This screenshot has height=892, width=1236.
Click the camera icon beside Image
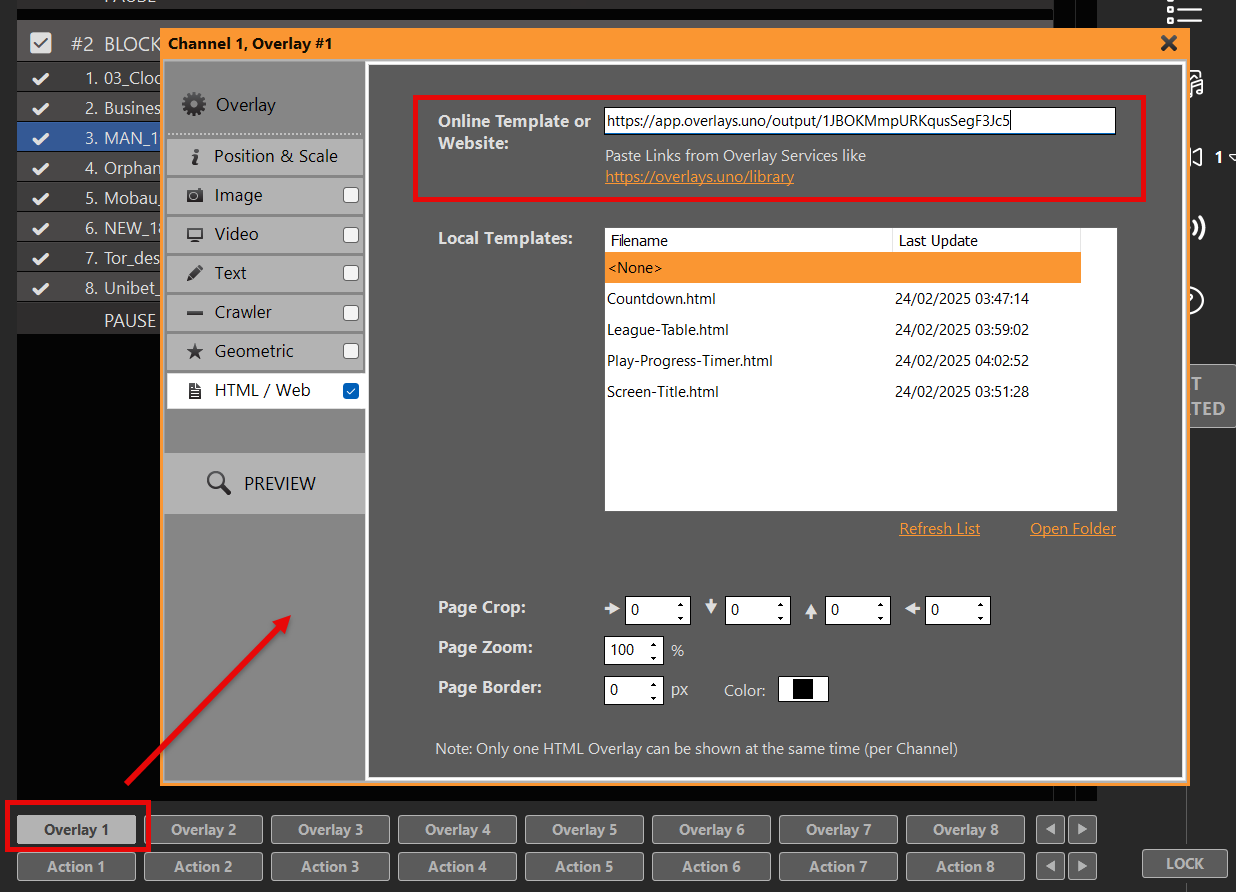(x=195, y=196)
